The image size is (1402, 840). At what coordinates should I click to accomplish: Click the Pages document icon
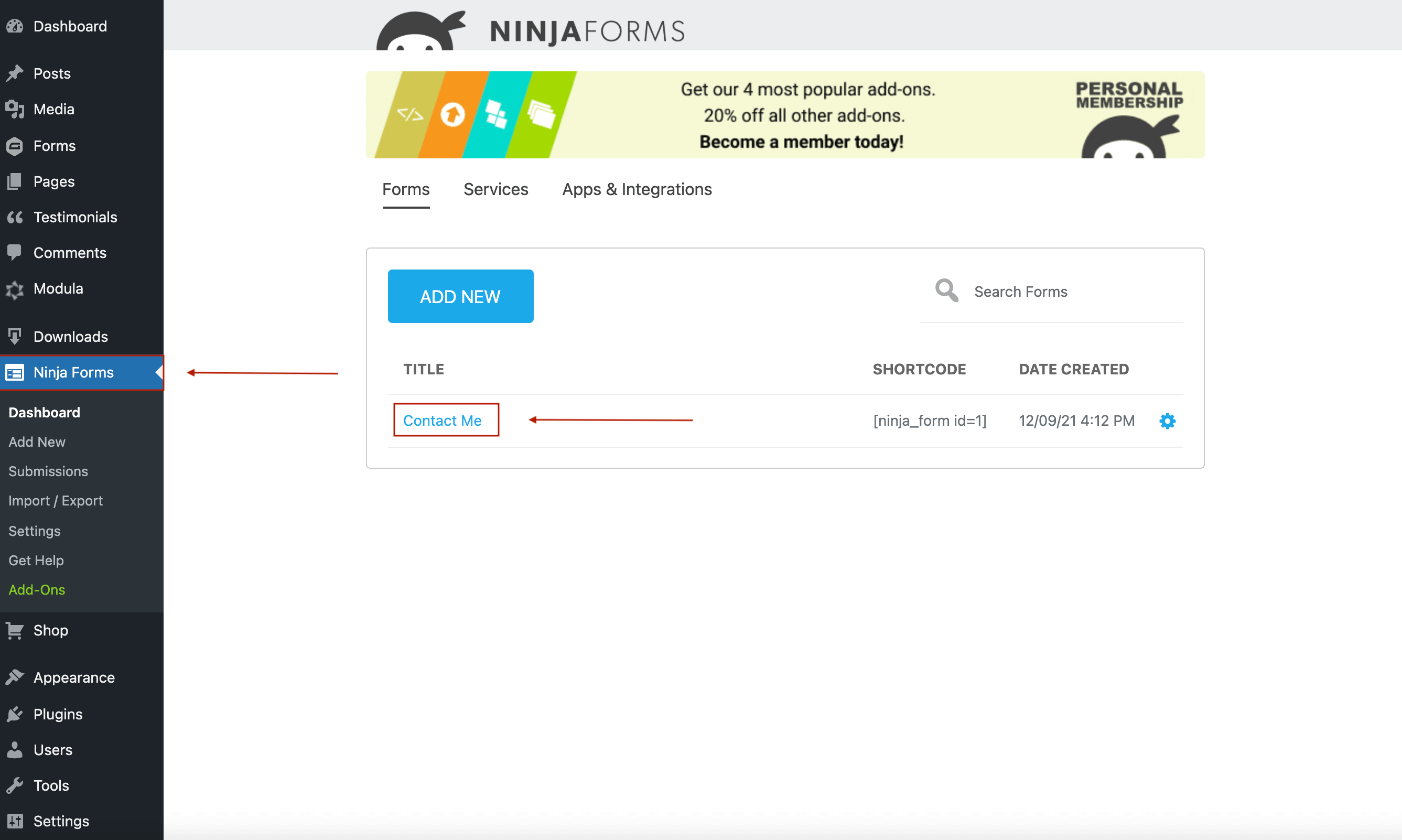click(x=15, y=182)
